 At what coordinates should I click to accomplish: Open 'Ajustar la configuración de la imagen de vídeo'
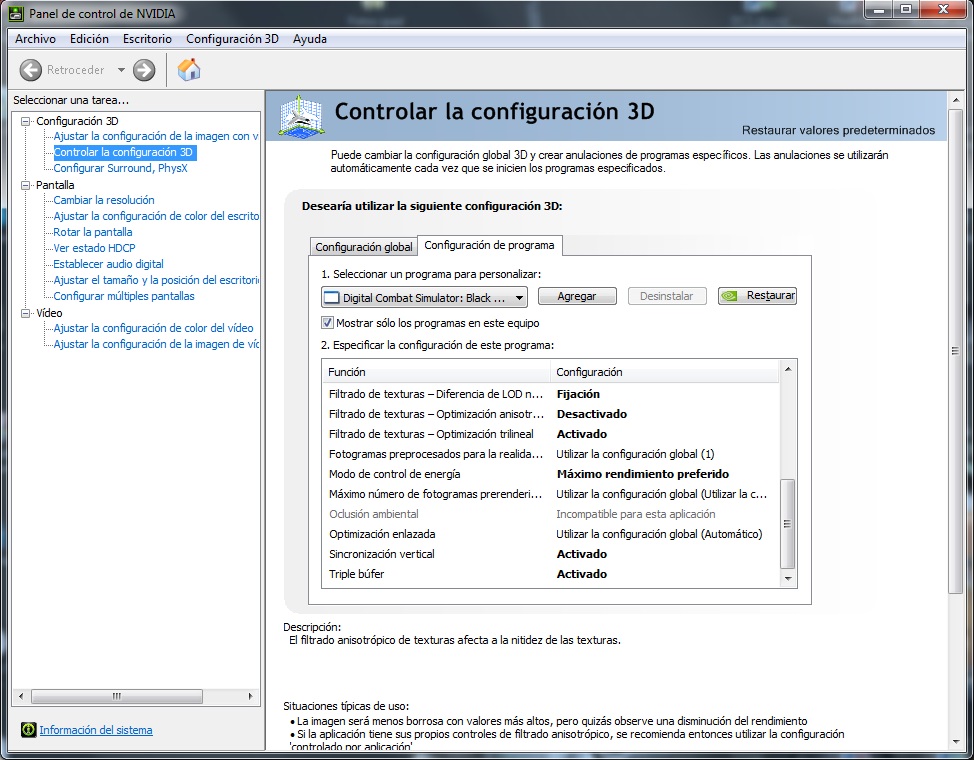[x=156, y=344]
